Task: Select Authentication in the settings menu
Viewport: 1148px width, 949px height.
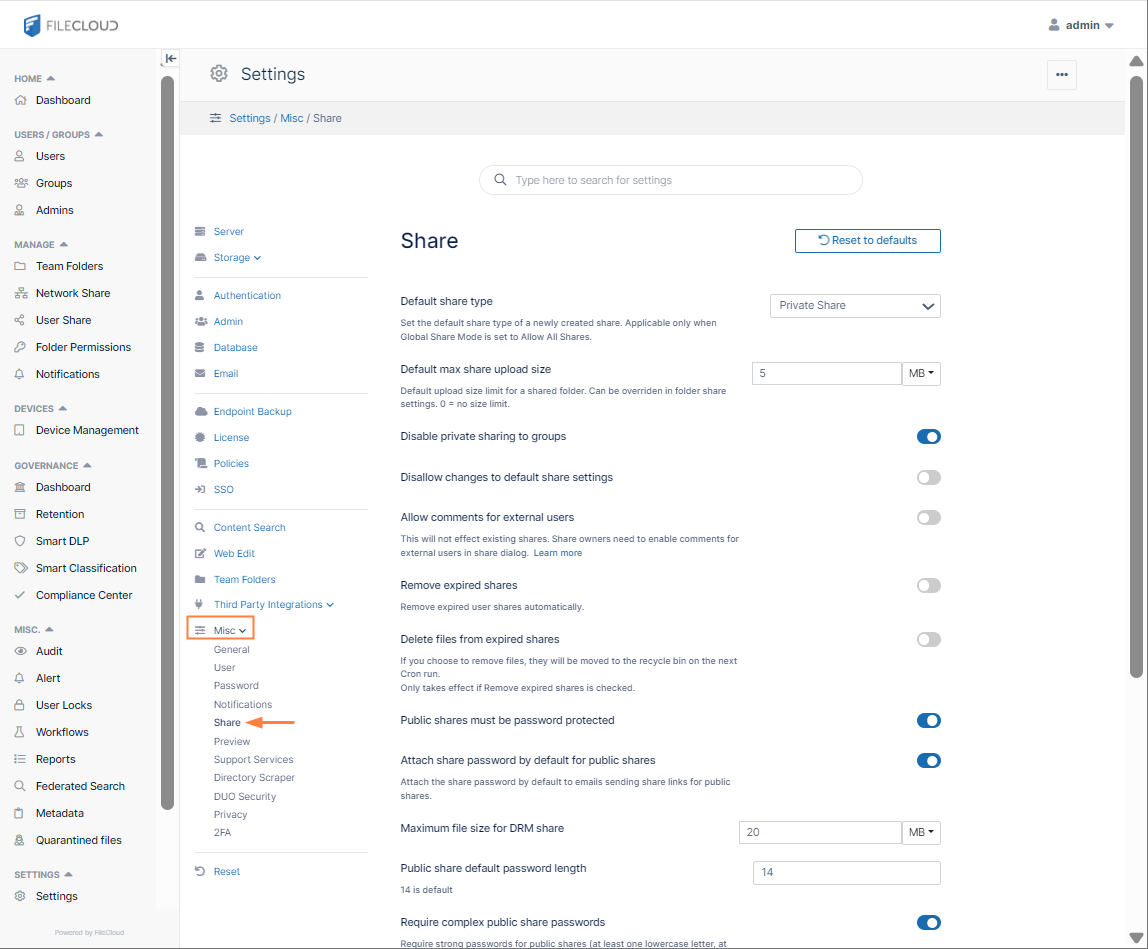Action: click(247, 296)
